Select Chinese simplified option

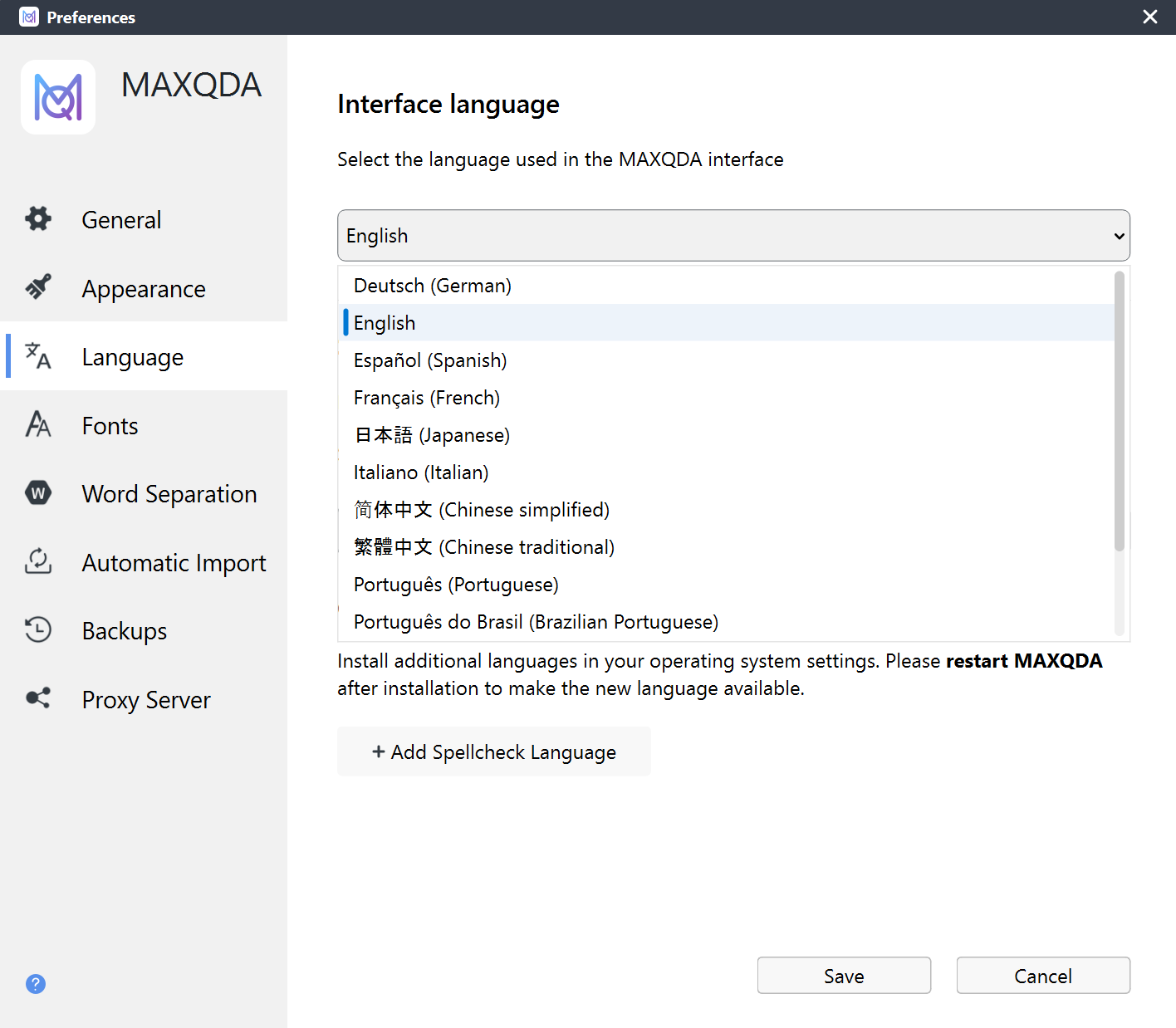(x=726, y=510)
